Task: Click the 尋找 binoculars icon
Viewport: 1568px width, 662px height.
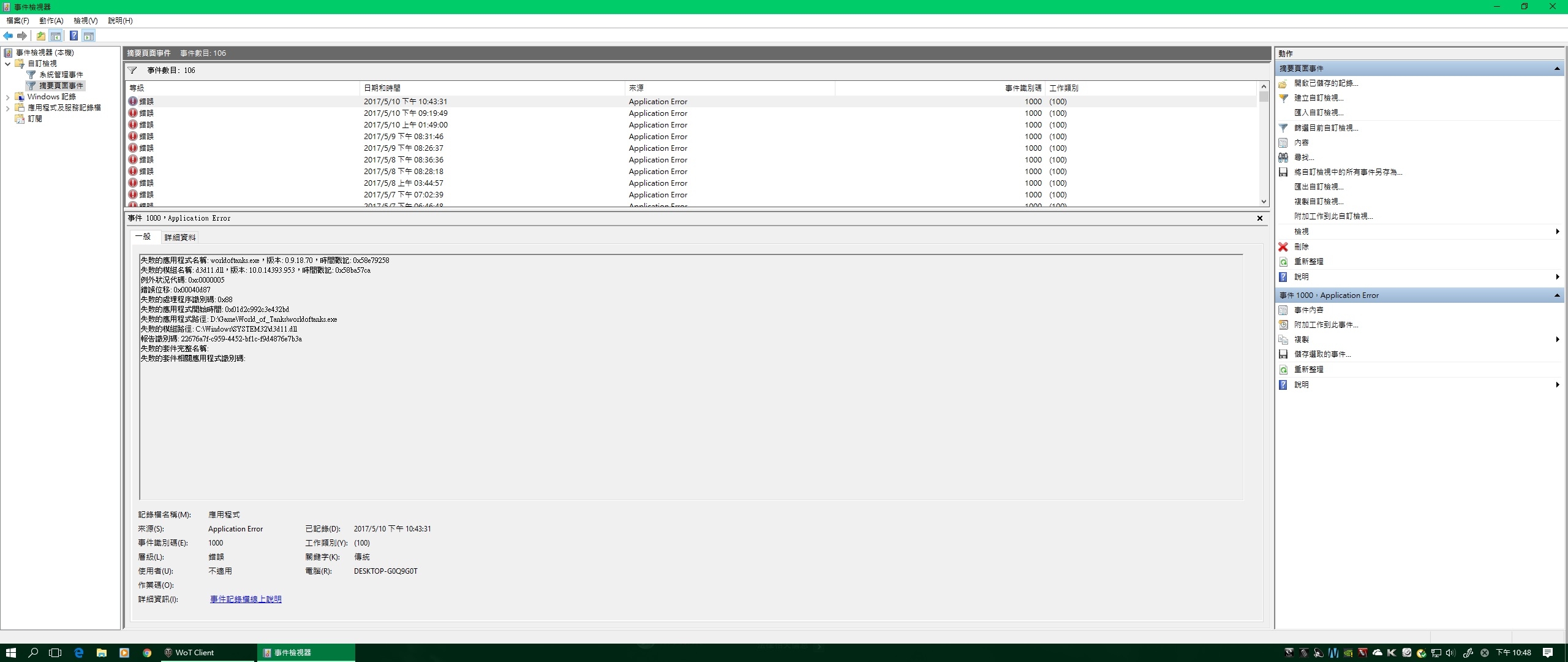Action: coord(1283,158)
